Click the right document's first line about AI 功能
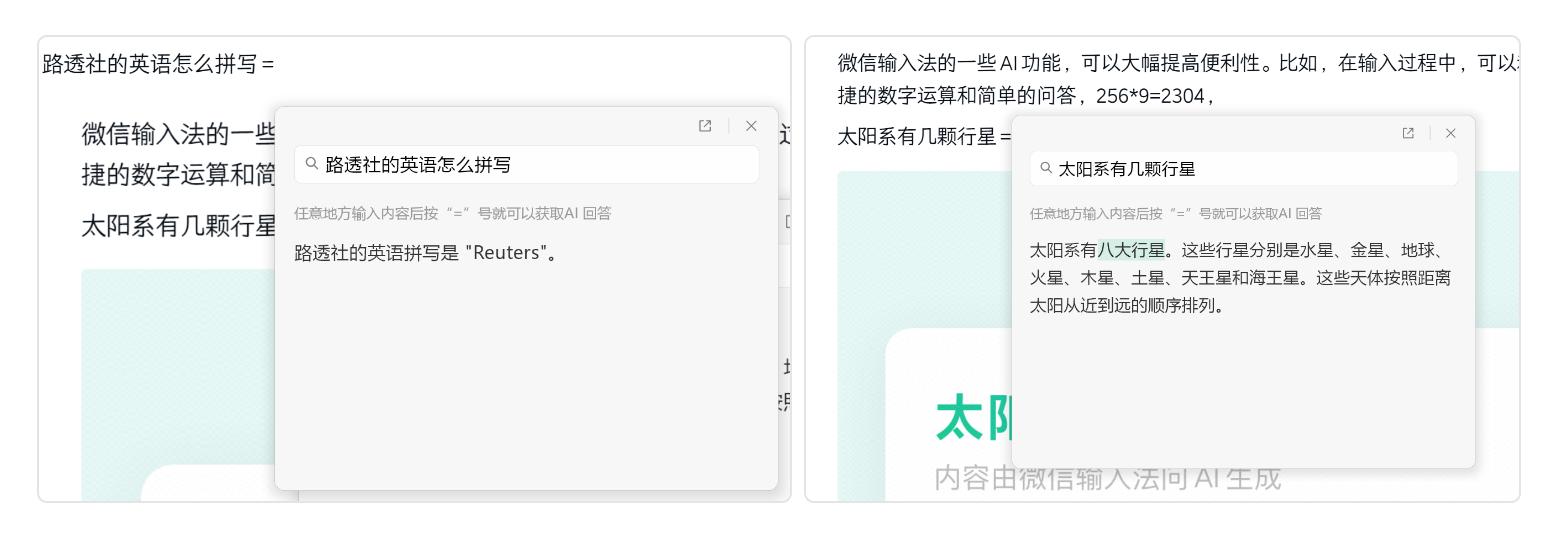The width and height of the screenshot is (1562, 543). (1170, 64)
